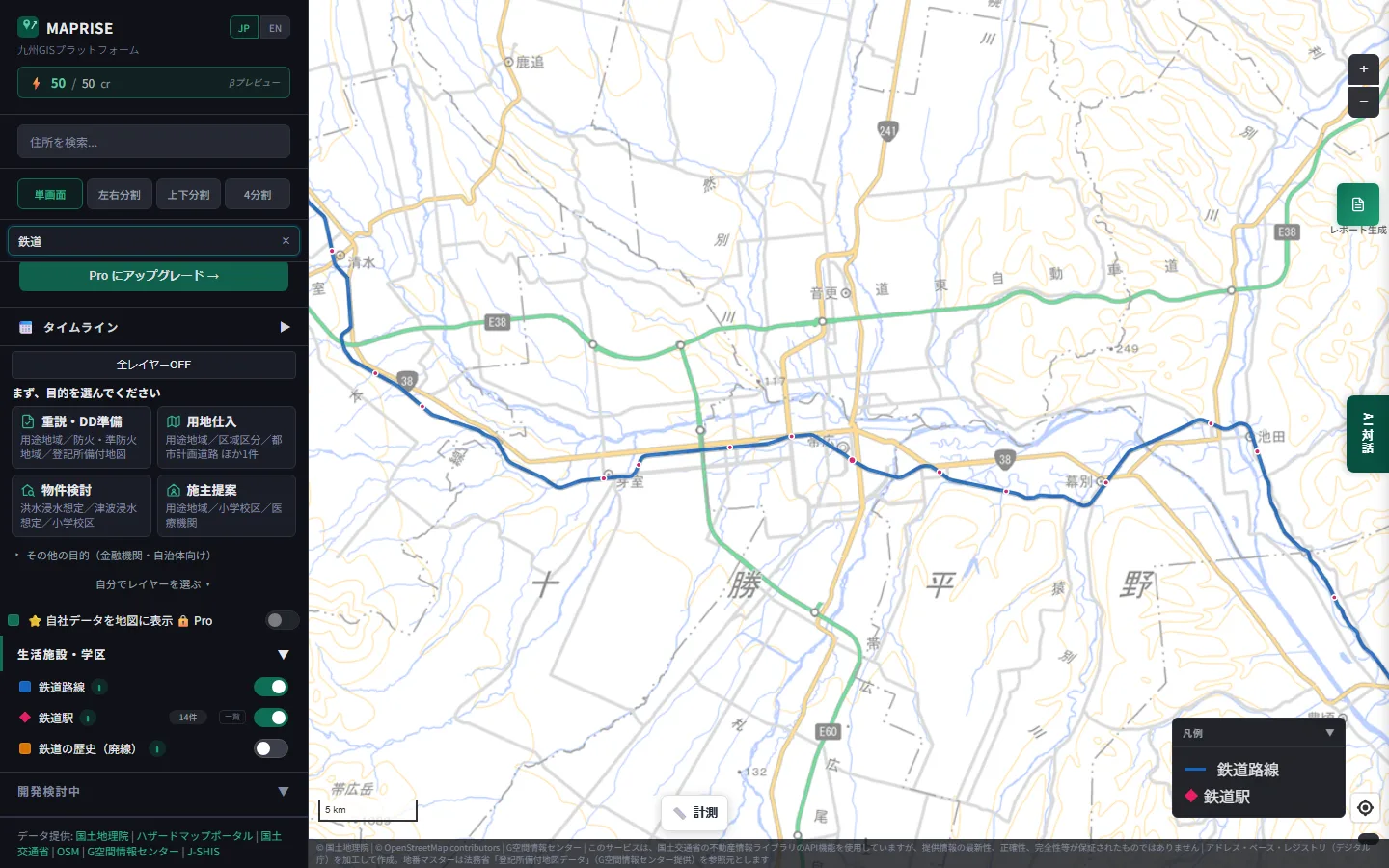Click Pro にアップグレード button

click(154, 276)
